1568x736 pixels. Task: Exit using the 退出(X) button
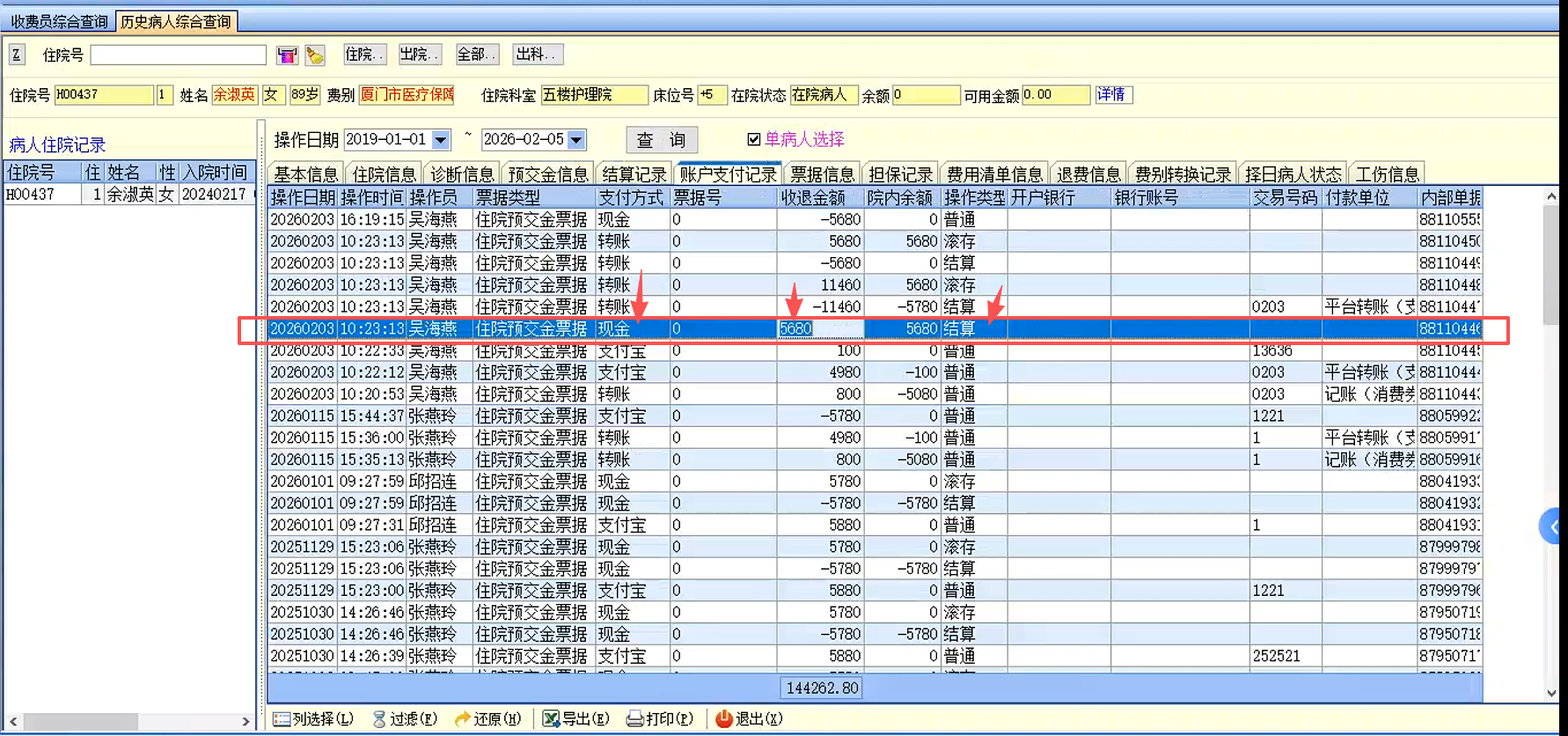tap(749, 719)
